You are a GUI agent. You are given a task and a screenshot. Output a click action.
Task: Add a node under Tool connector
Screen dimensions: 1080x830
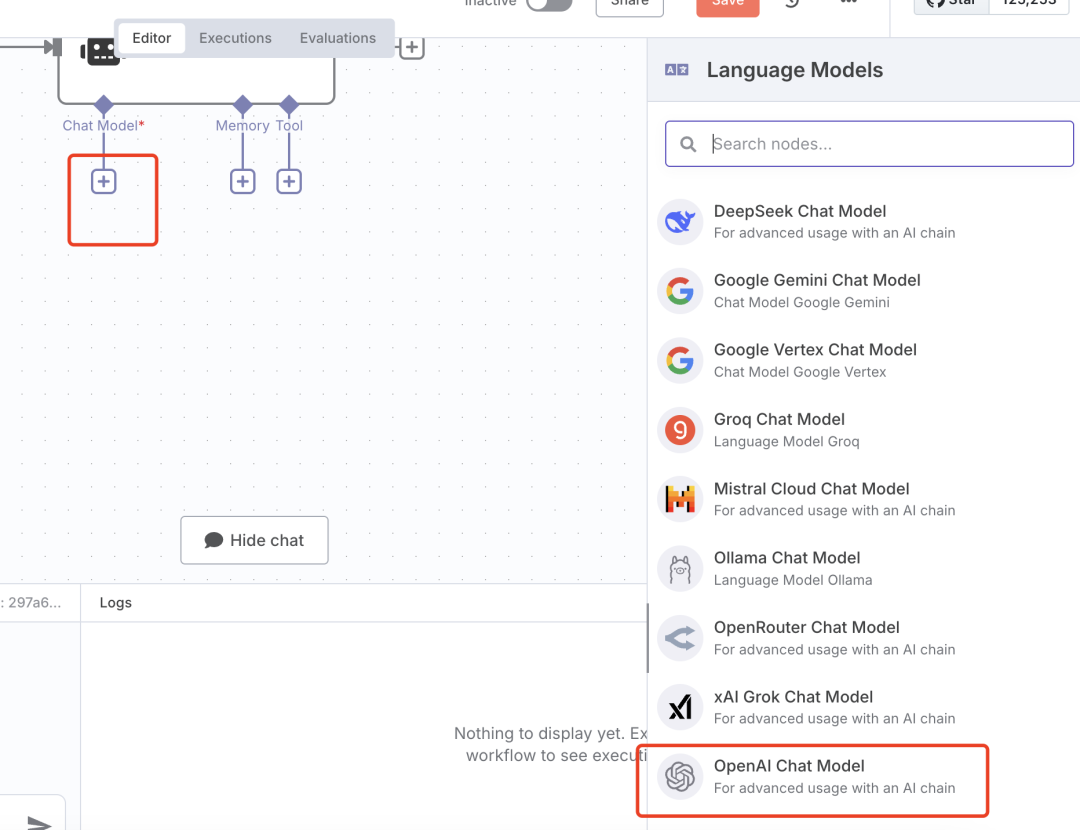click(289, 181)
